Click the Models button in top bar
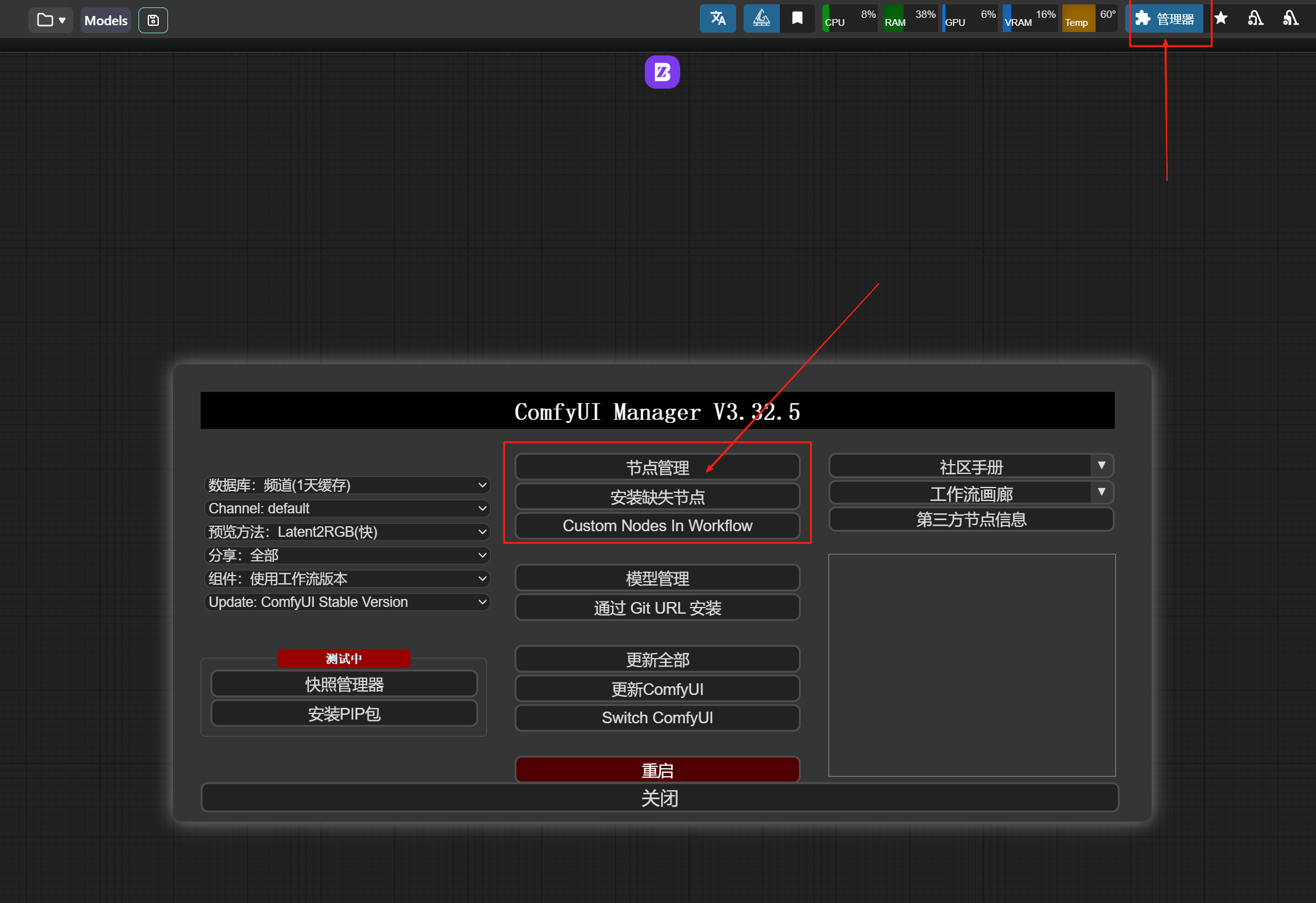The image size is (1316, 903). click(106, 20)
